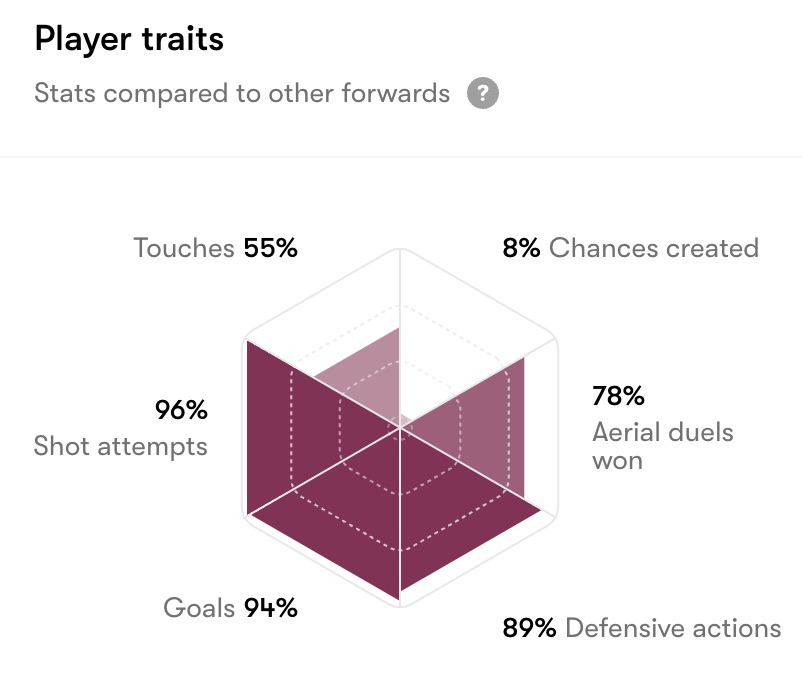
Task: Click the 94% Goals value
Action: click(x=270, y=607)
